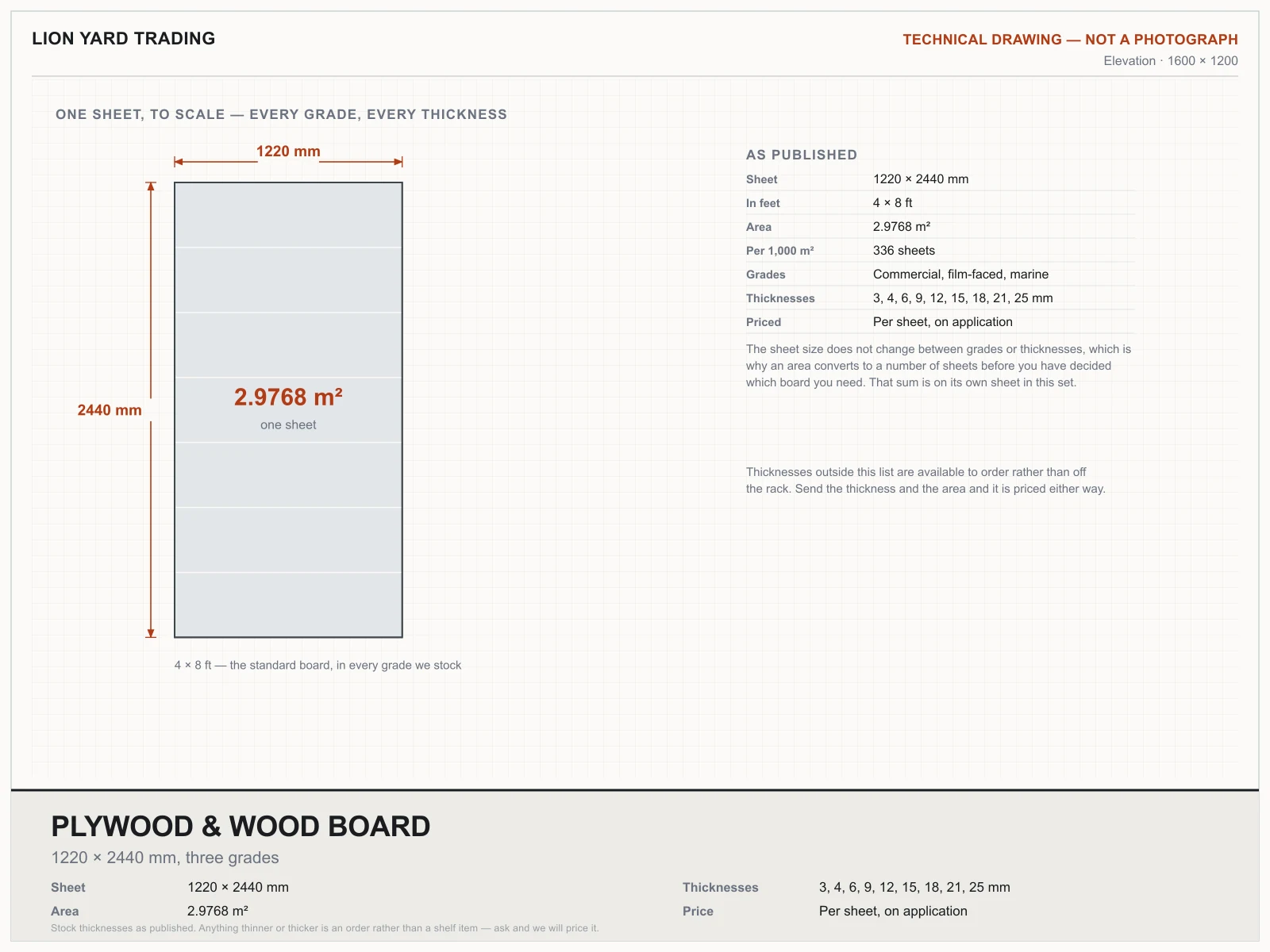Select footer note 'Stock thicknesses as published'
The height and width of the screenshot is (952, 1270).
325,928
